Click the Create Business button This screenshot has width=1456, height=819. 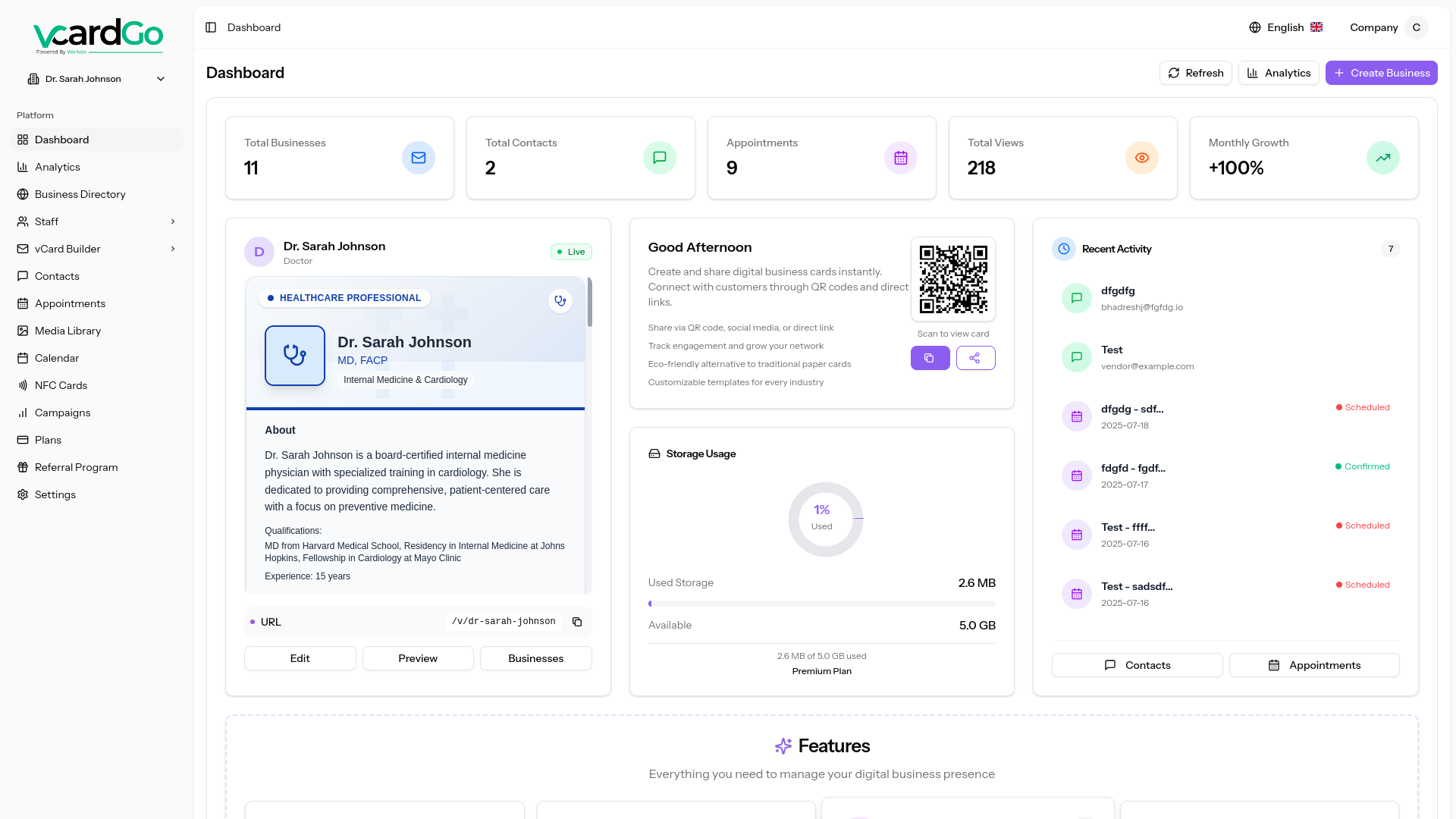[1381, 73]
